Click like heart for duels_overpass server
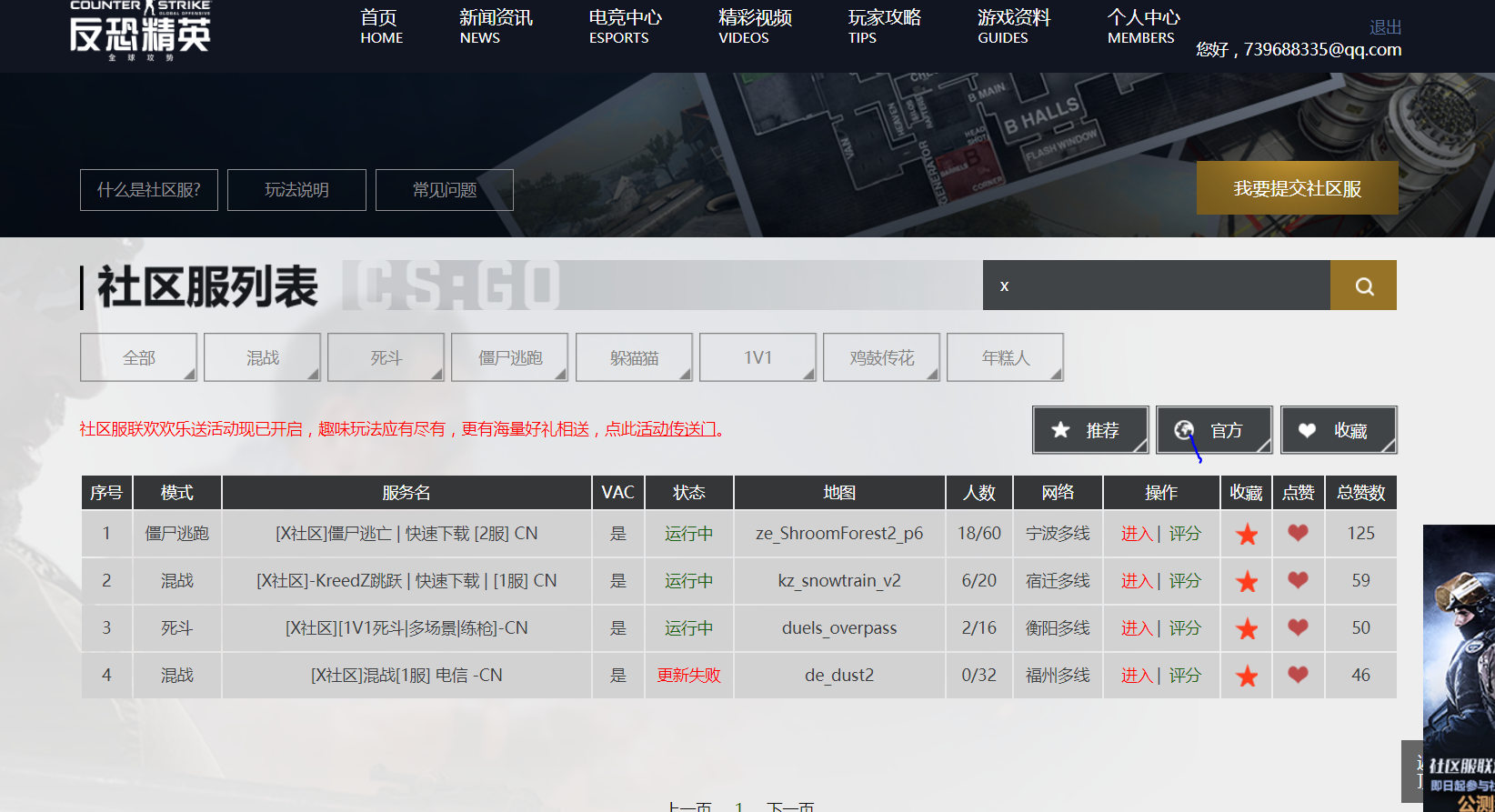Screen dimensions: 1495x812 (1298, 627)
